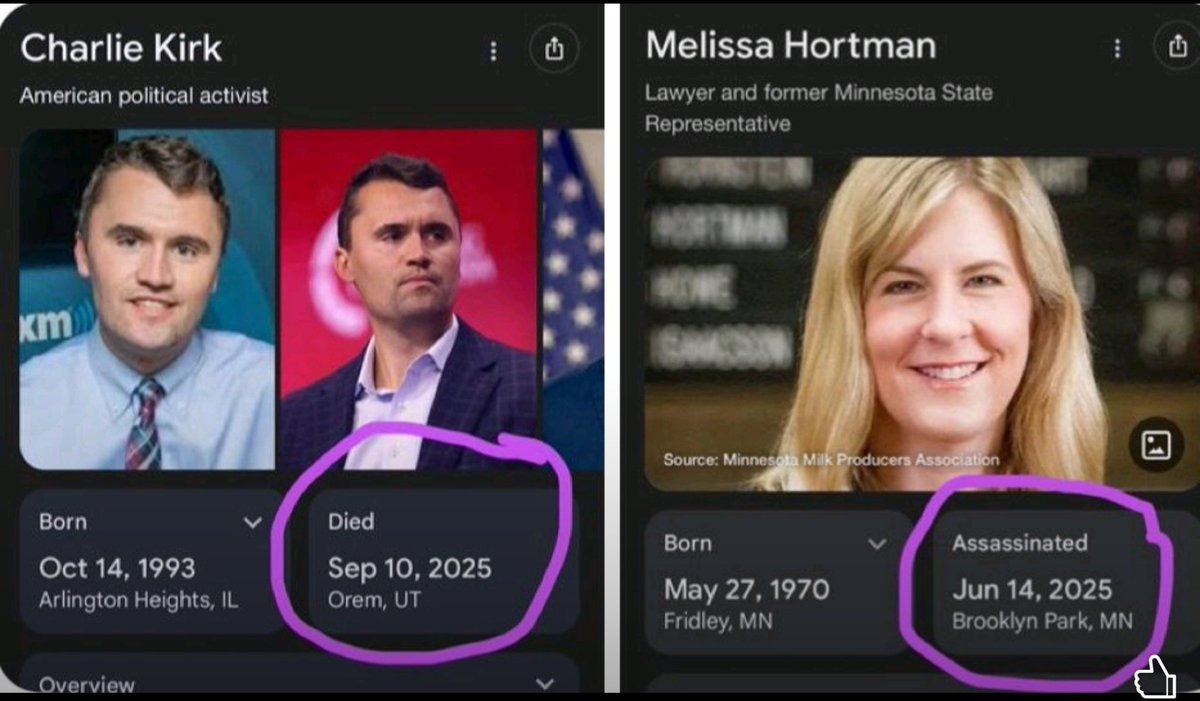Image resolution: width=1200 pixels, height=701 pixels.
Task: Open partially visible flag photo
Action: pos(573,299)
